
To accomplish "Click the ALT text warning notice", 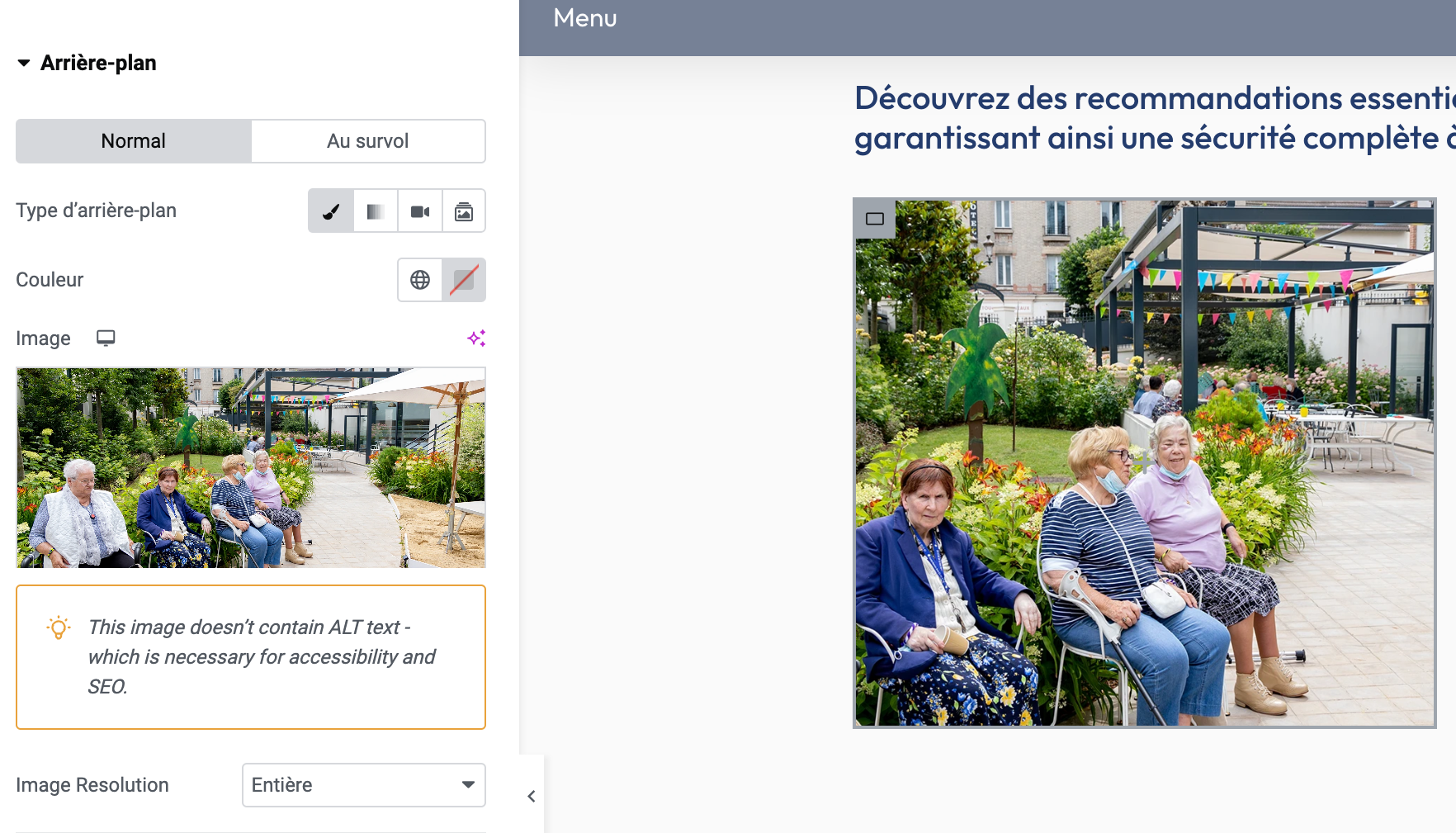I will pyautogui.click(x=261, y=656).
